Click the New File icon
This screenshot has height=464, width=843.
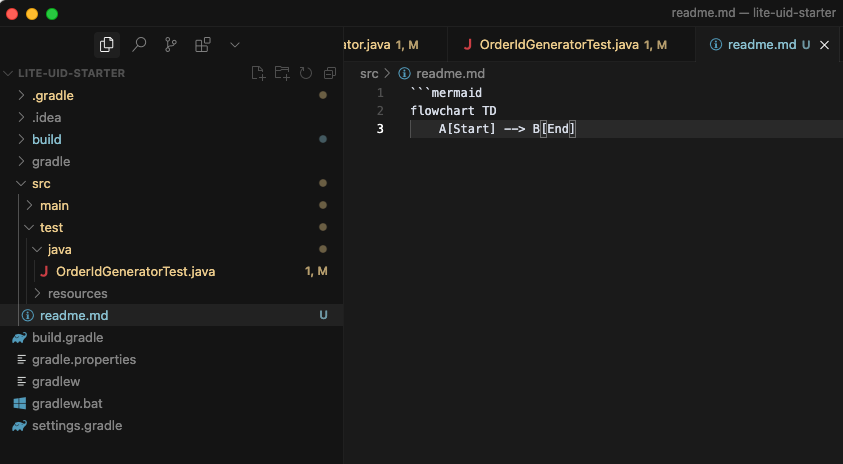click(258, 73)
